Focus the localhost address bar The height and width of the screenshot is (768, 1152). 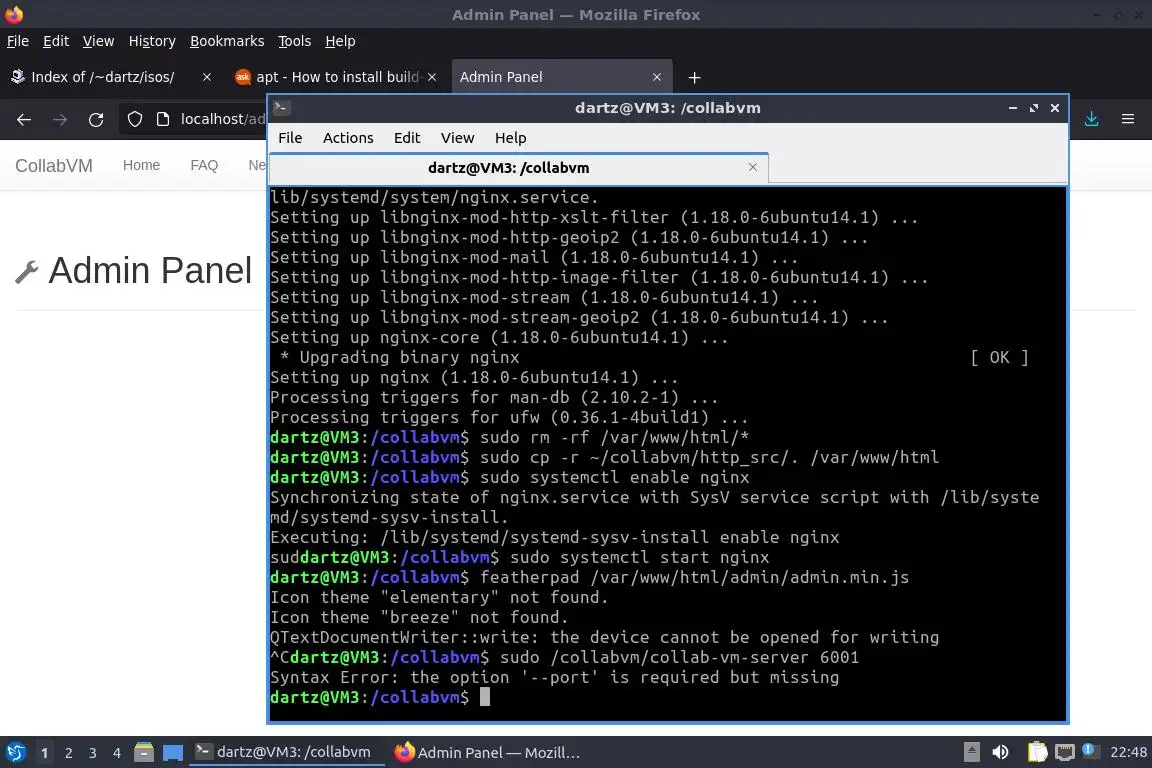click(223, 119)
